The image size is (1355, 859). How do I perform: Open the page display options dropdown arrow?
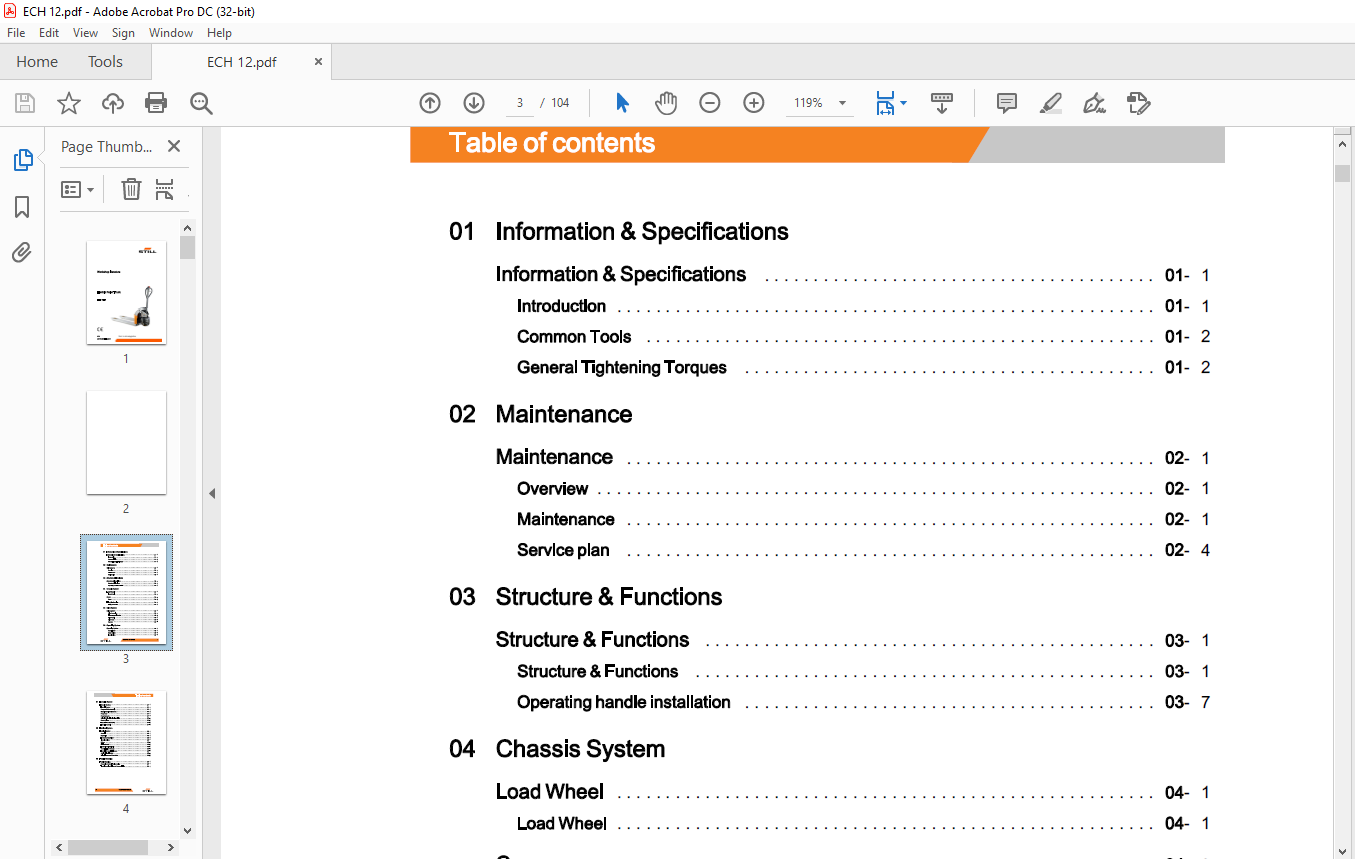click(x=904, y=103)
